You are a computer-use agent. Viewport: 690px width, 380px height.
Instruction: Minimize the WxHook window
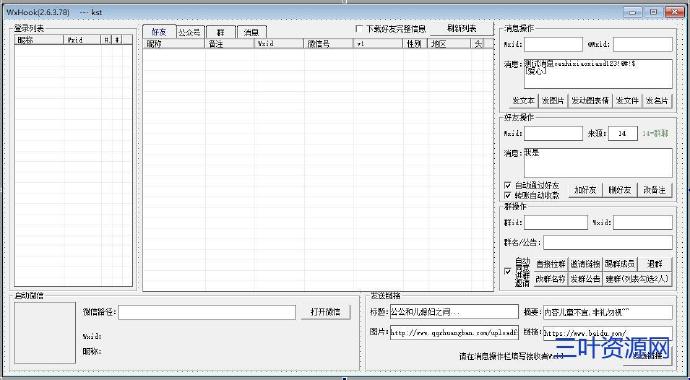coord(632,12)
